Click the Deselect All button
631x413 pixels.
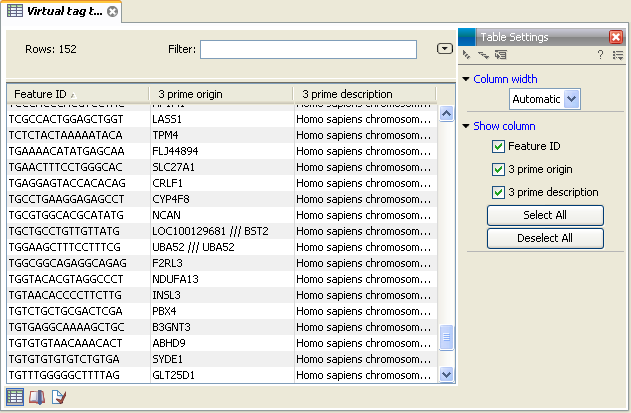545,238
